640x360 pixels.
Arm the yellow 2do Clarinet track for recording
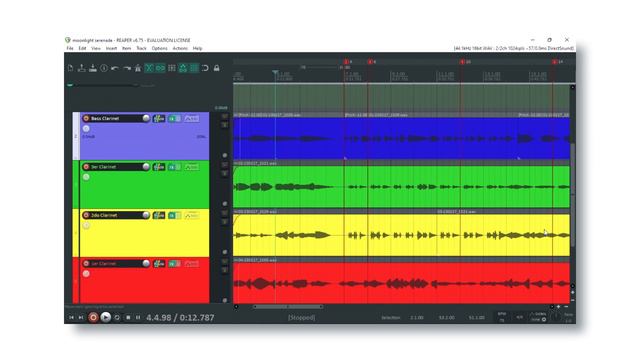[x=86, y=215]
